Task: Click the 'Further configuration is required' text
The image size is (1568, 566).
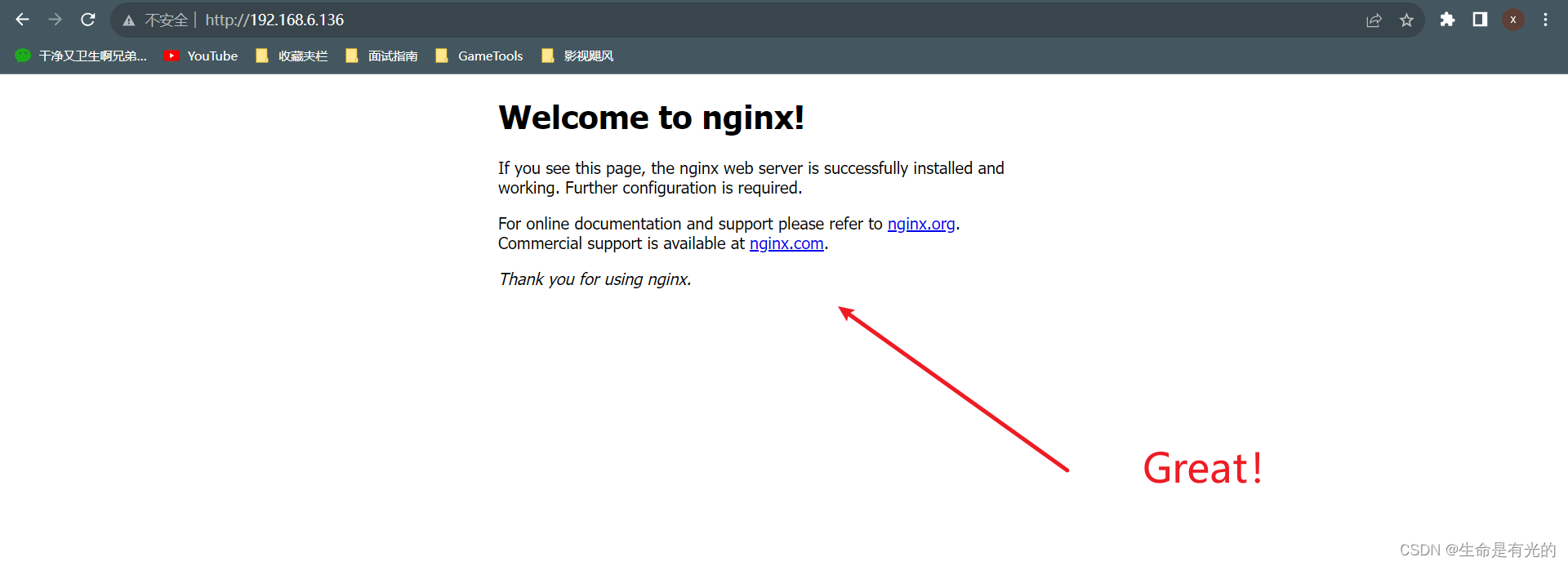Action: pyautogui.click(x=684, y=188)
